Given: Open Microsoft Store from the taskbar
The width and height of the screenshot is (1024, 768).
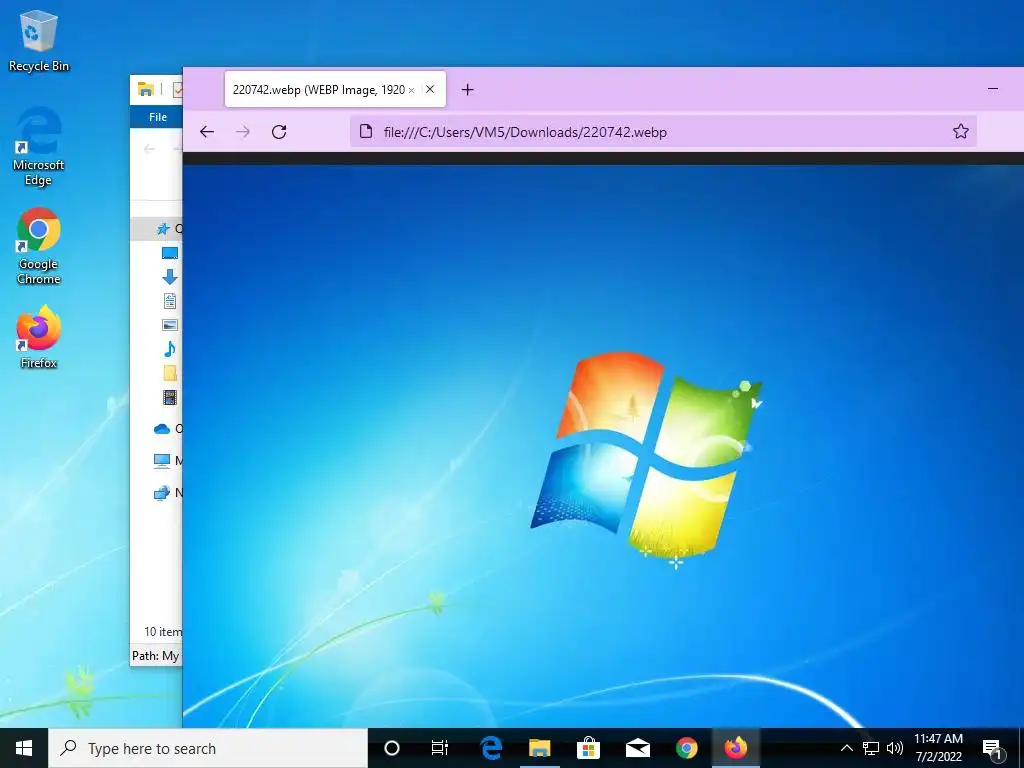Looking at the screenshot, I should (x=588, y=748).
